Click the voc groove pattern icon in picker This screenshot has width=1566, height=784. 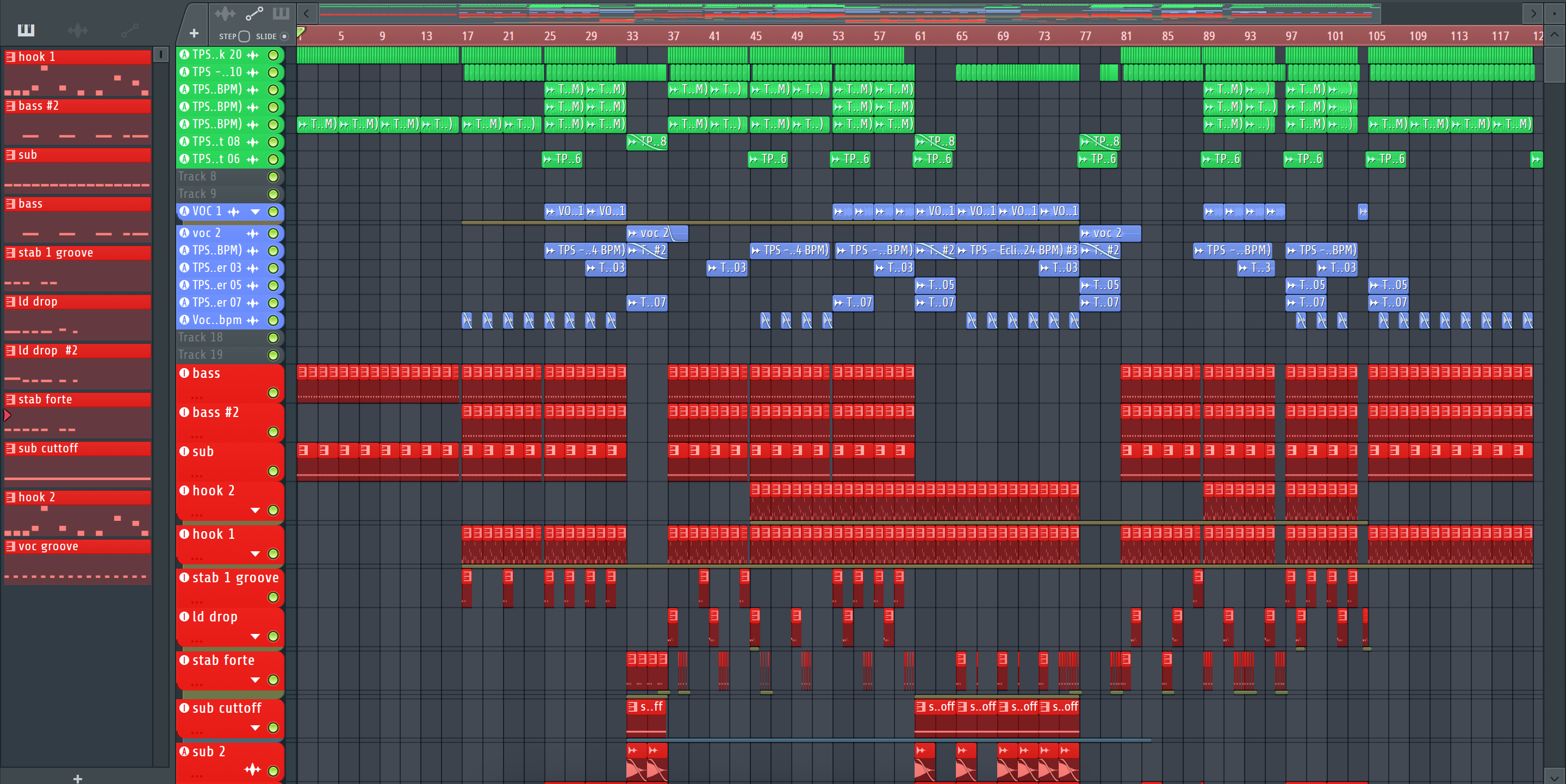[x=10, y=546]
